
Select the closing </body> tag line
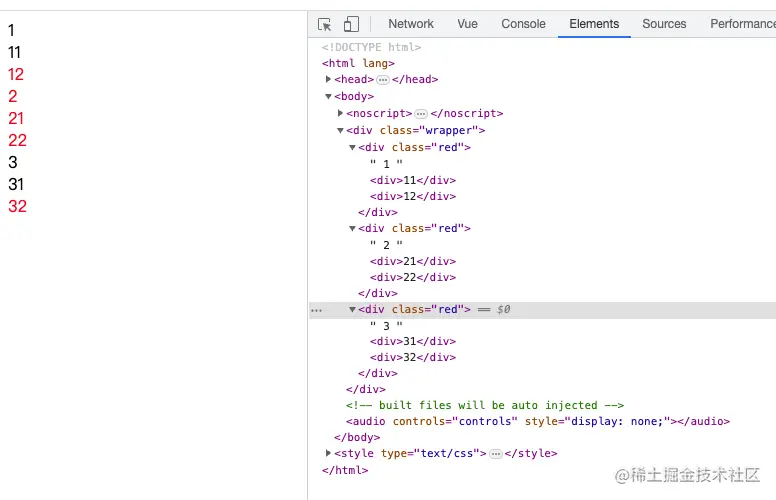357,438
